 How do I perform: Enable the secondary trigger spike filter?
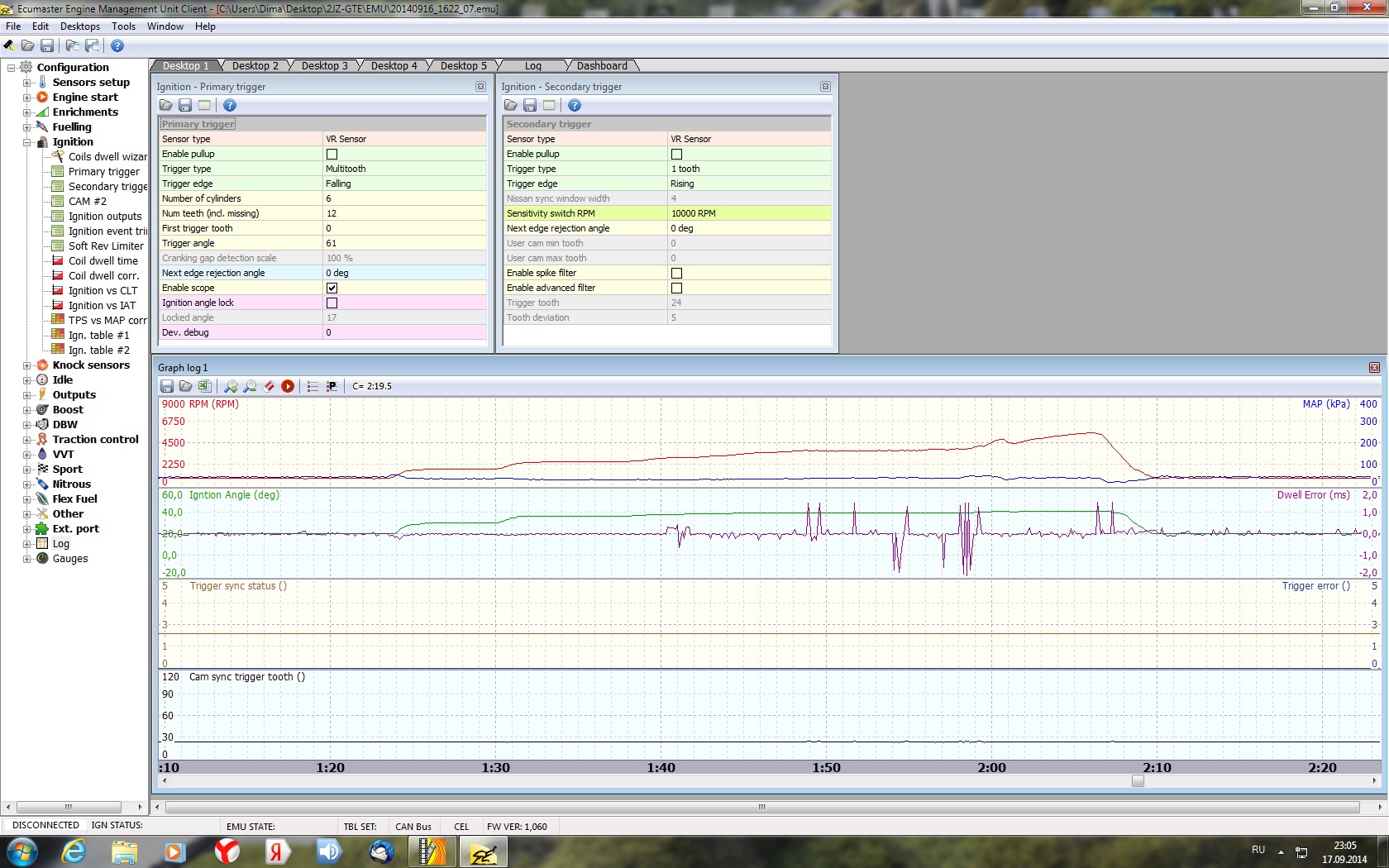coord(676,273)
